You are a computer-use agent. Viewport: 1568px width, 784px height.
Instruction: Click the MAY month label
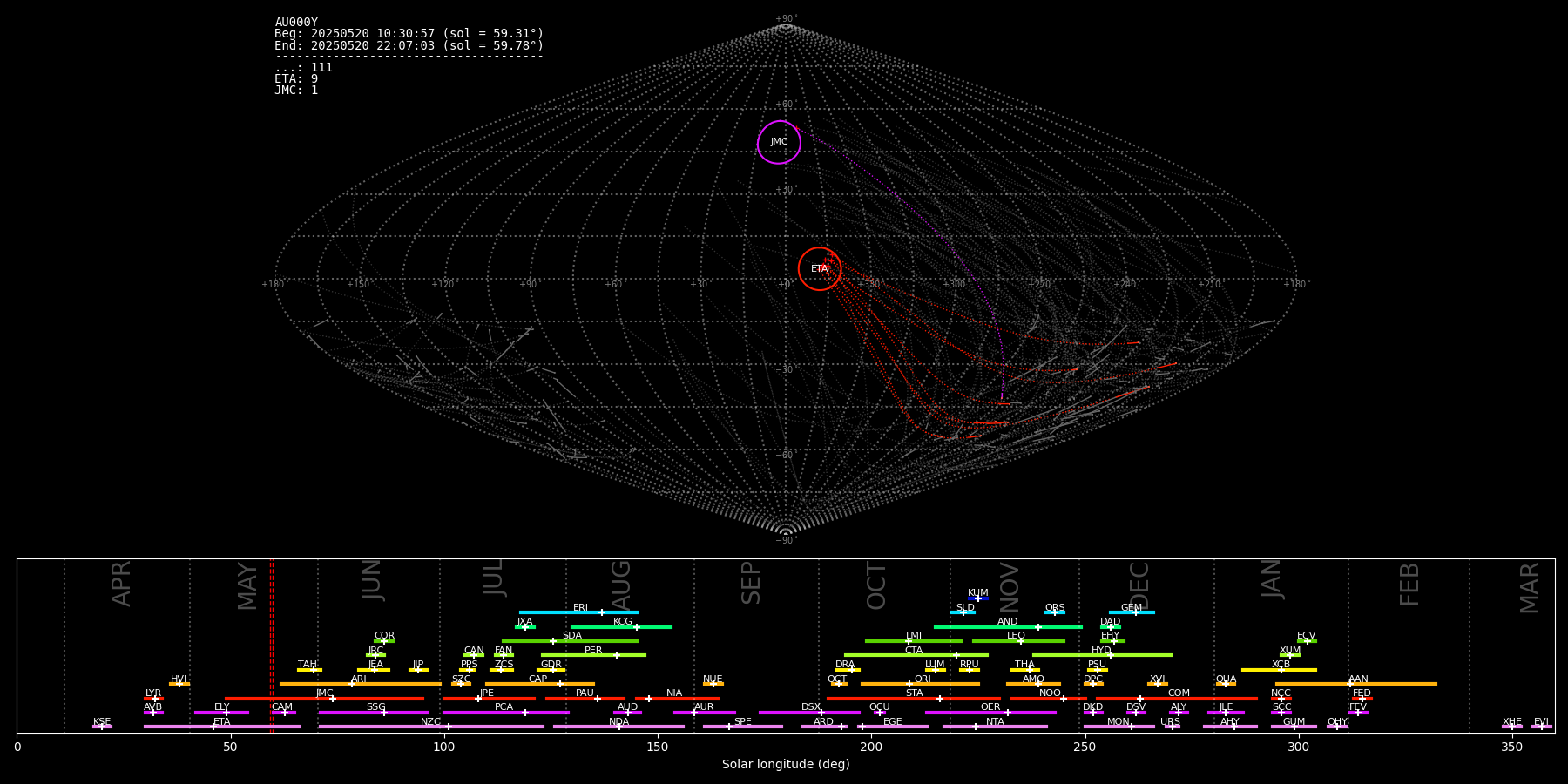[x=247, y=586]
